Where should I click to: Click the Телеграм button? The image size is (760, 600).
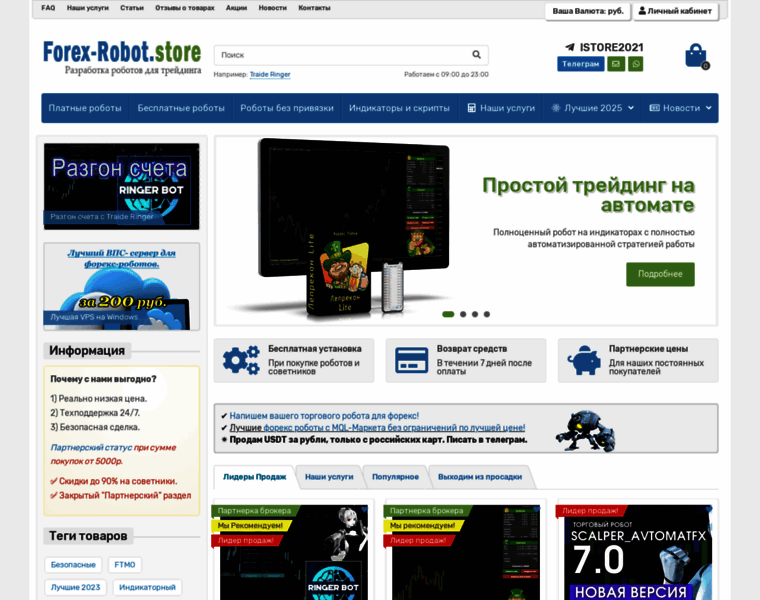(x=581, y=64)
